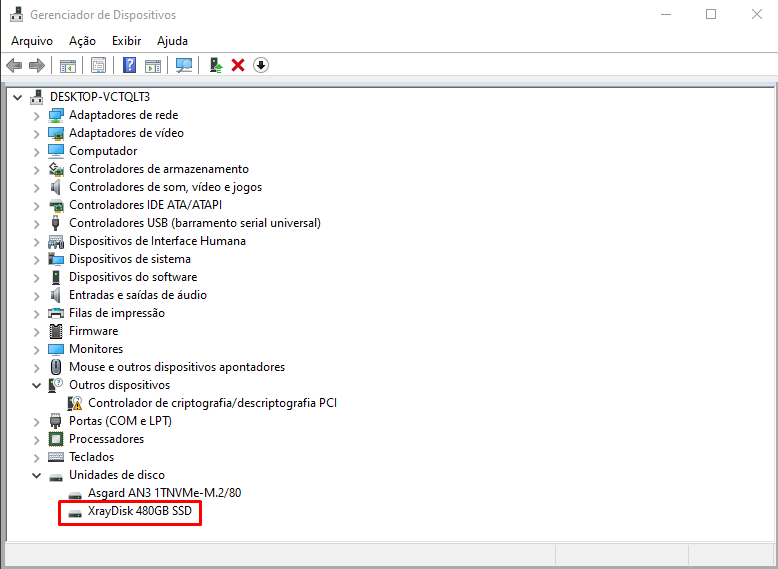Select Controladores de armazenamento label

(x=159, y=169)
